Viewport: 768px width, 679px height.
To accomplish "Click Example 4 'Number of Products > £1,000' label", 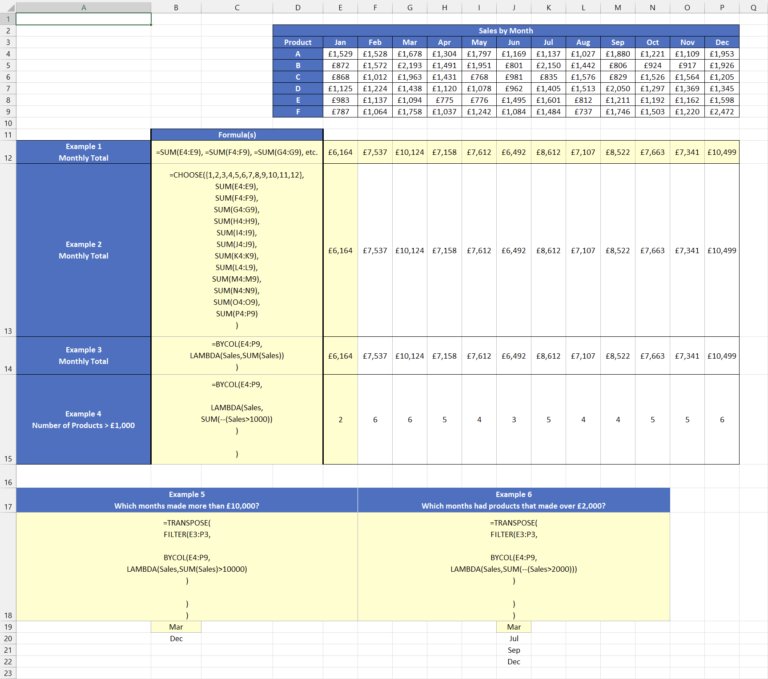I will [83, 419].
